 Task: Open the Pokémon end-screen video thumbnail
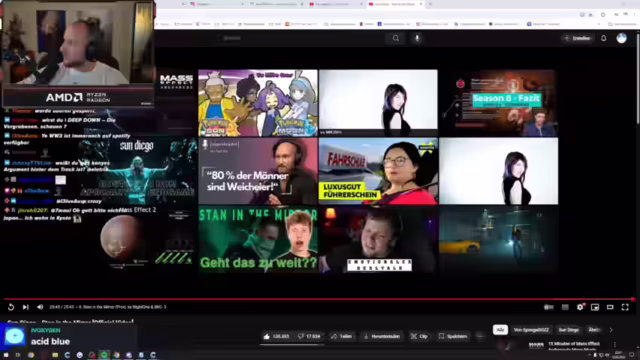coord(258,103)
